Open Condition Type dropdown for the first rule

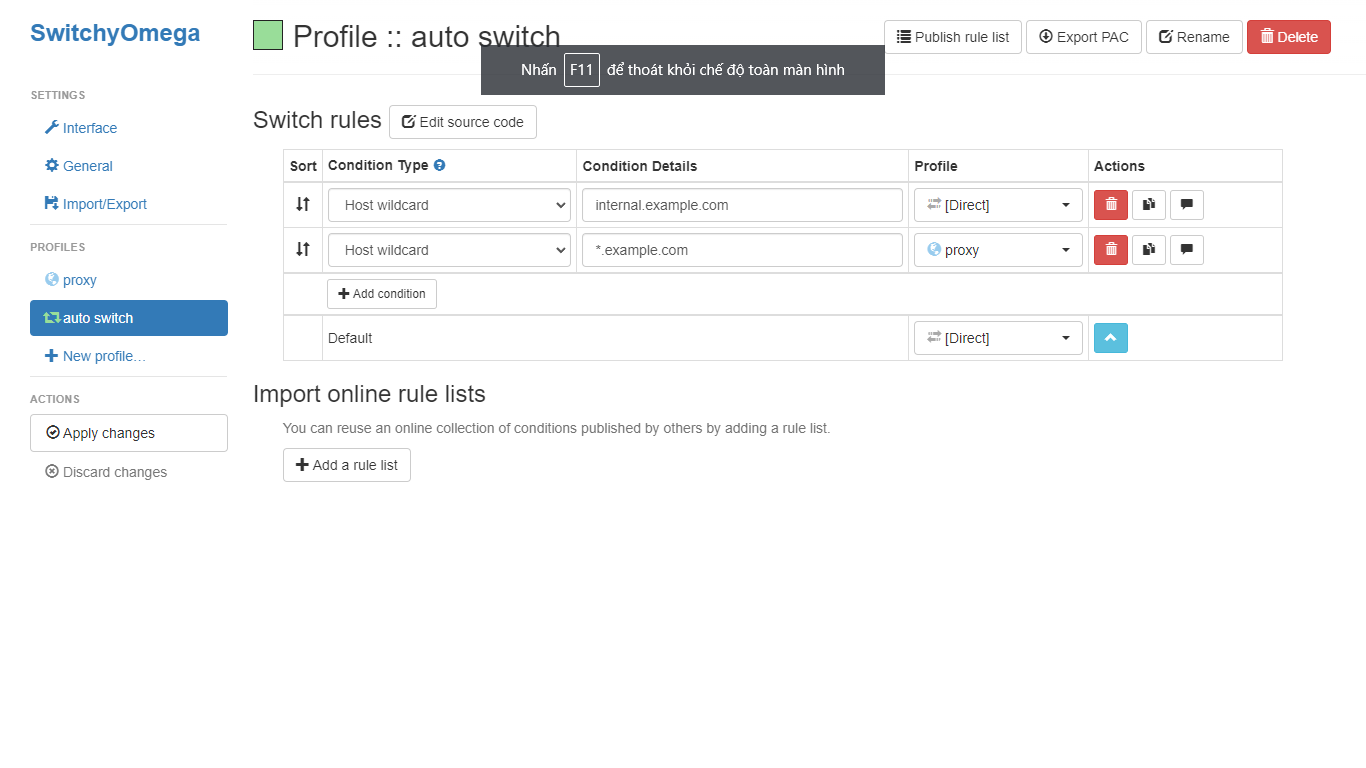pos(449,205)
